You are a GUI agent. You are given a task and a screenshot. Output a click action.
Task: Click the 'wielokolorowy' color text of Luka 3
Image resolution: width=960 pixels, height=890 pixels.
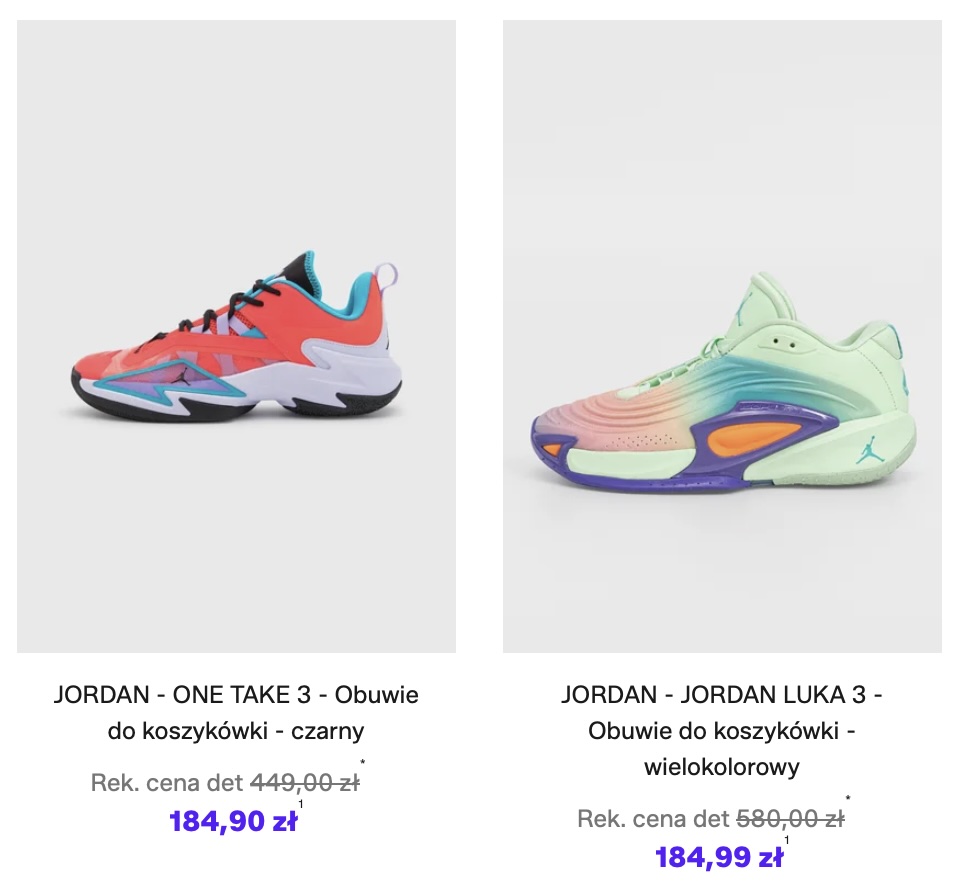[722, 766]
